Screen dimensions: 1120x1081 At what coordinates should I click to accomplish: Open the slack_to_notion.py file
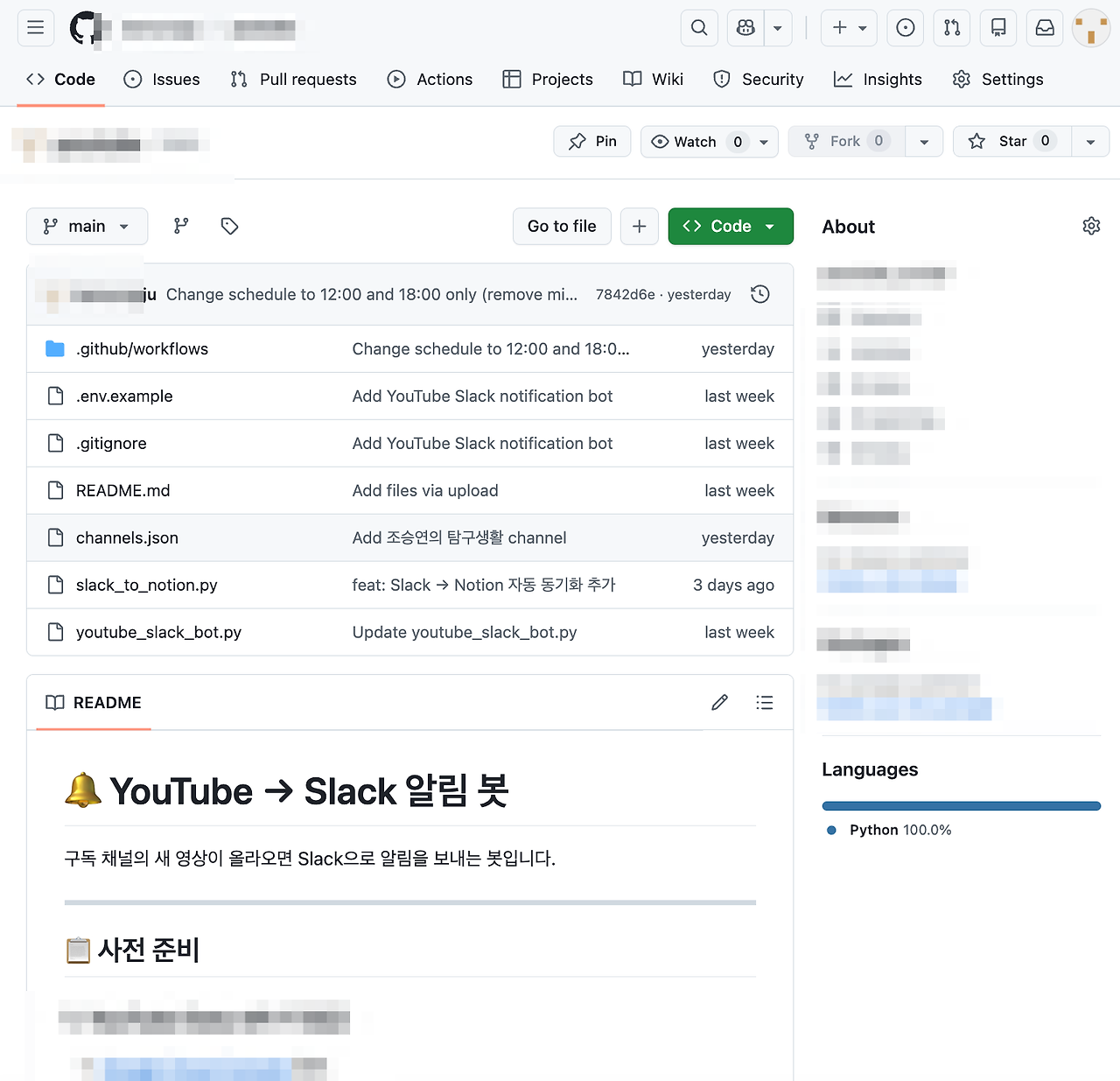[x=146, y=586]
